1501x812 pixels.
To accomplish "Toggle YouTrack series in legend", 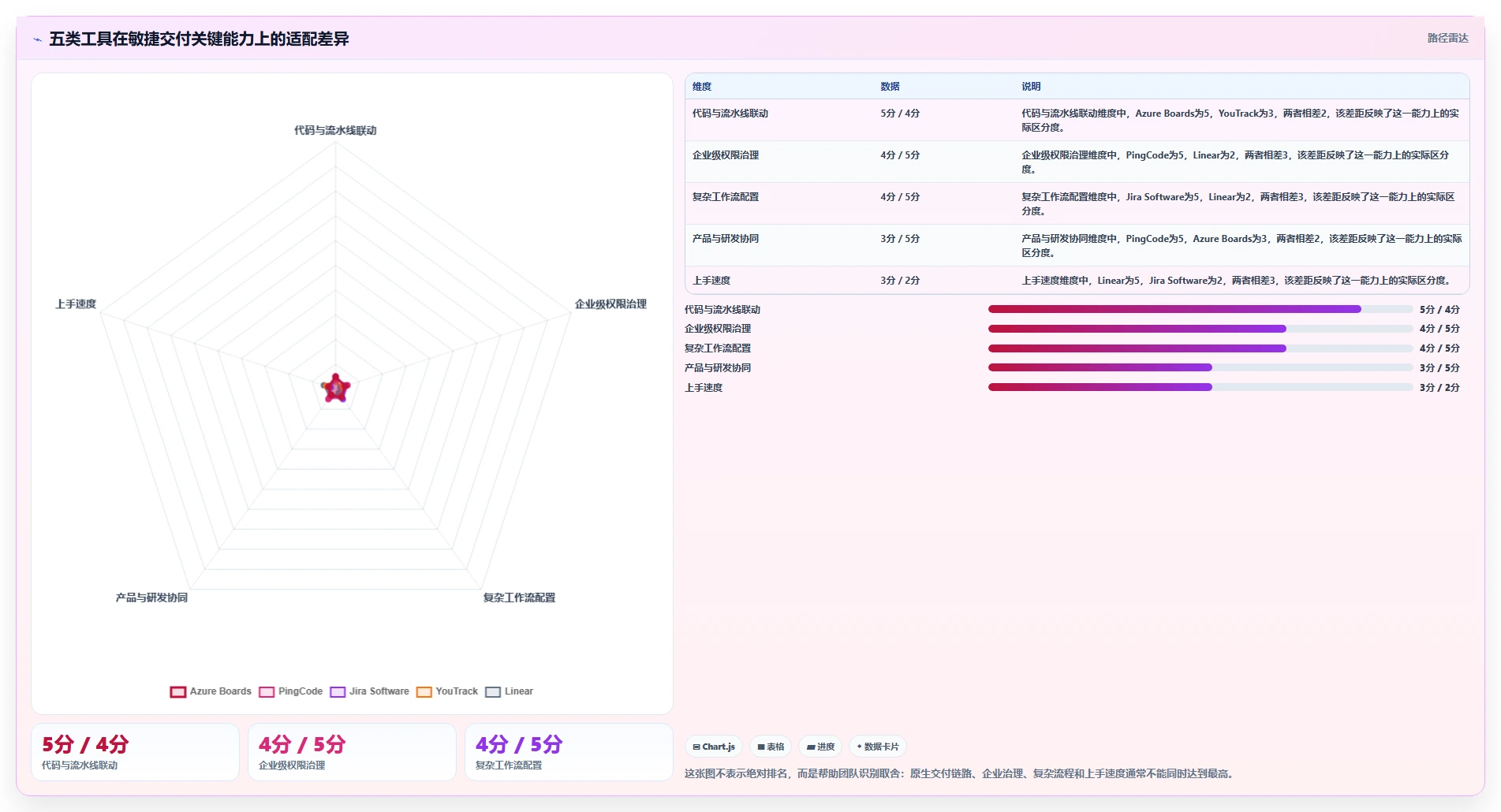I will point(447,691).
